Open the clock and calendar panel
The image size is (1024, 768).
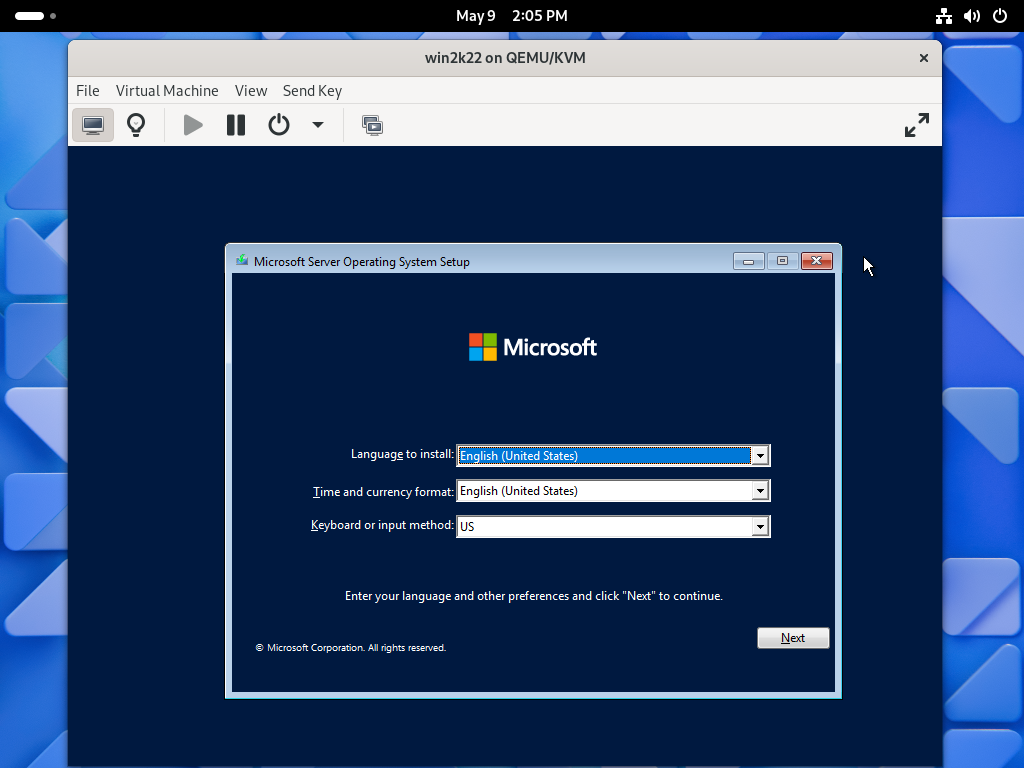tap(511, 16)
